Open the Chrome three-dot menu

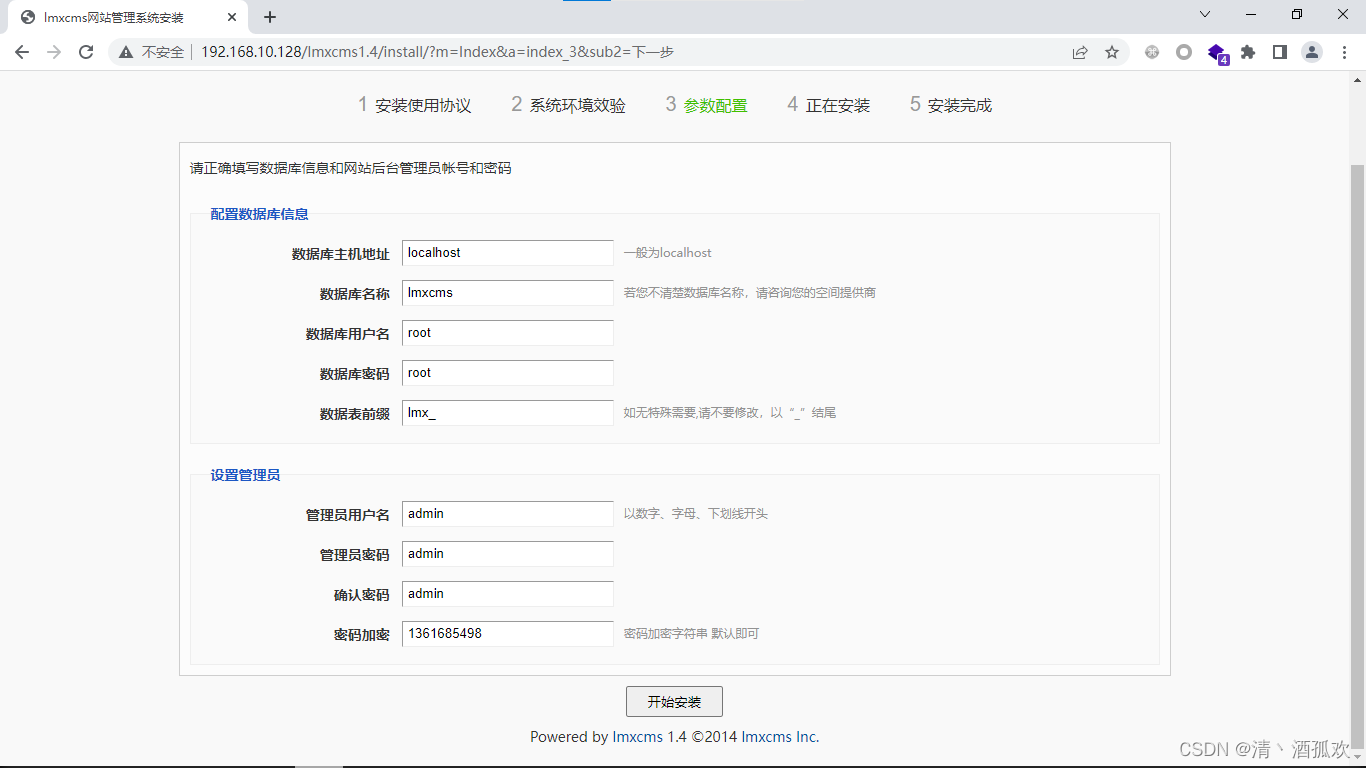tap(1344, 52)
